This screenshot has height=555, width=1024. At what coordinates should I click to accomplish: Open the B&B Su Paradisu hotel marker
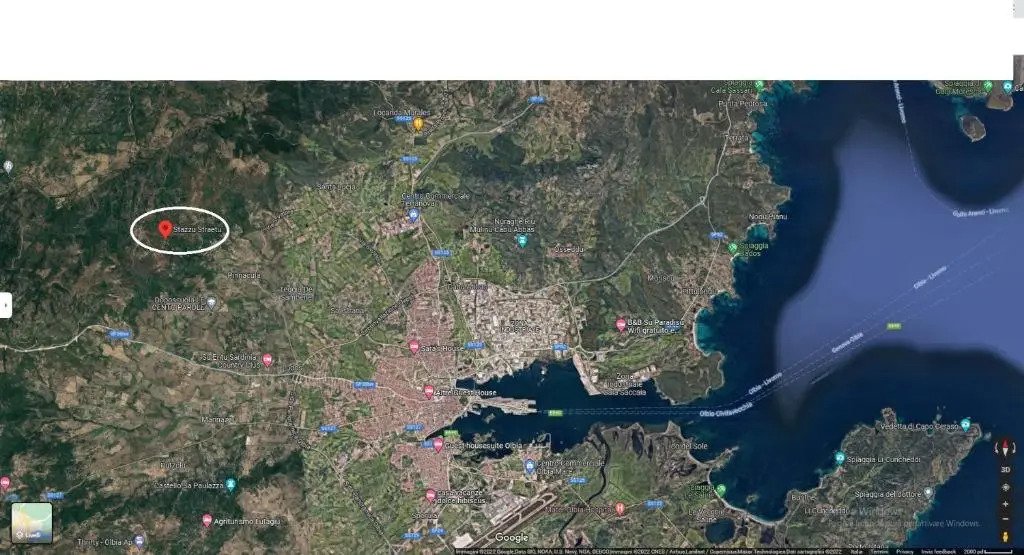click(621, 324)
